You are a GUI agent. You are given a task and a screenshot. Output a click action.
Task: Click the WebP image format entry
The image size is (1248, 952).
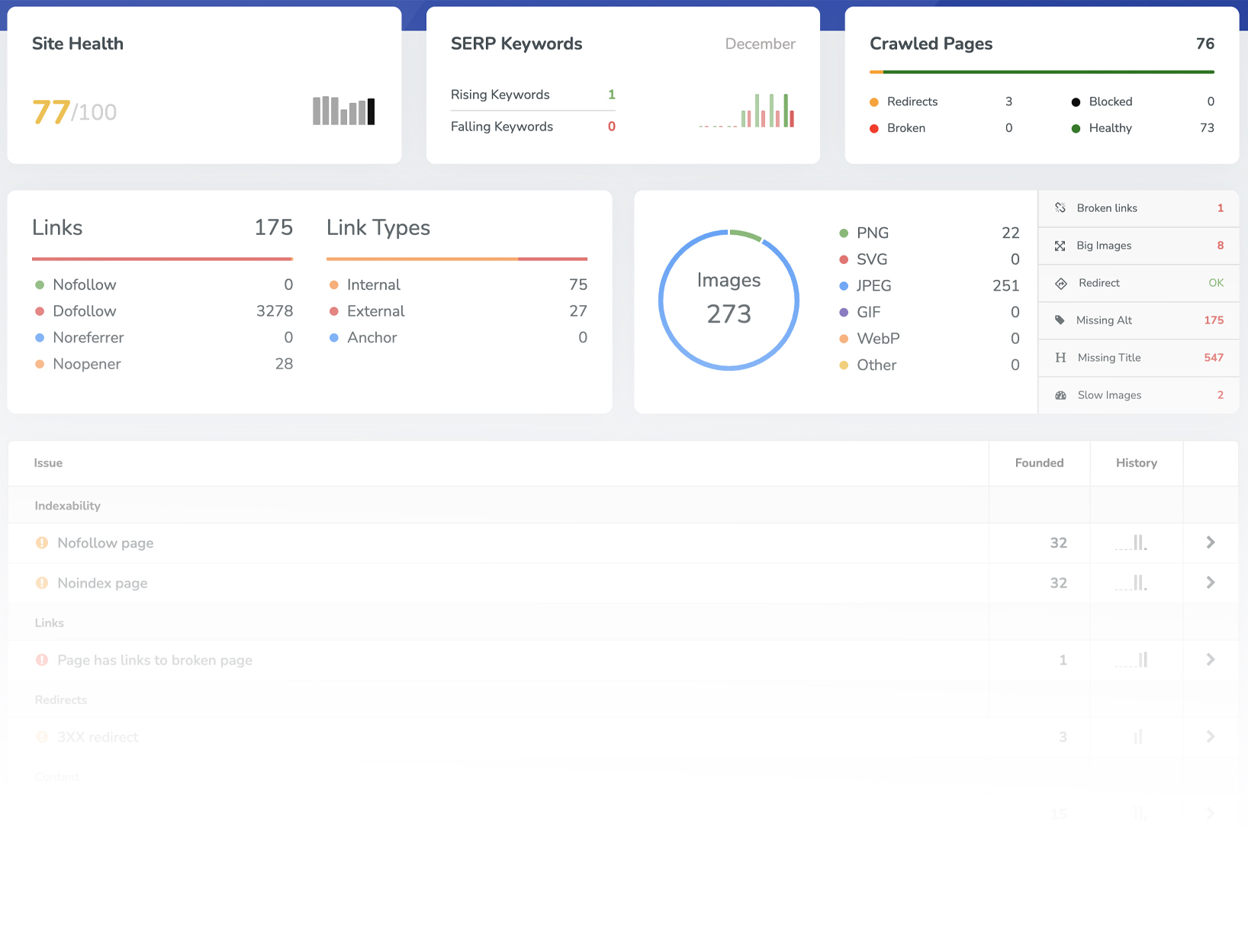[x=929, y=339]
